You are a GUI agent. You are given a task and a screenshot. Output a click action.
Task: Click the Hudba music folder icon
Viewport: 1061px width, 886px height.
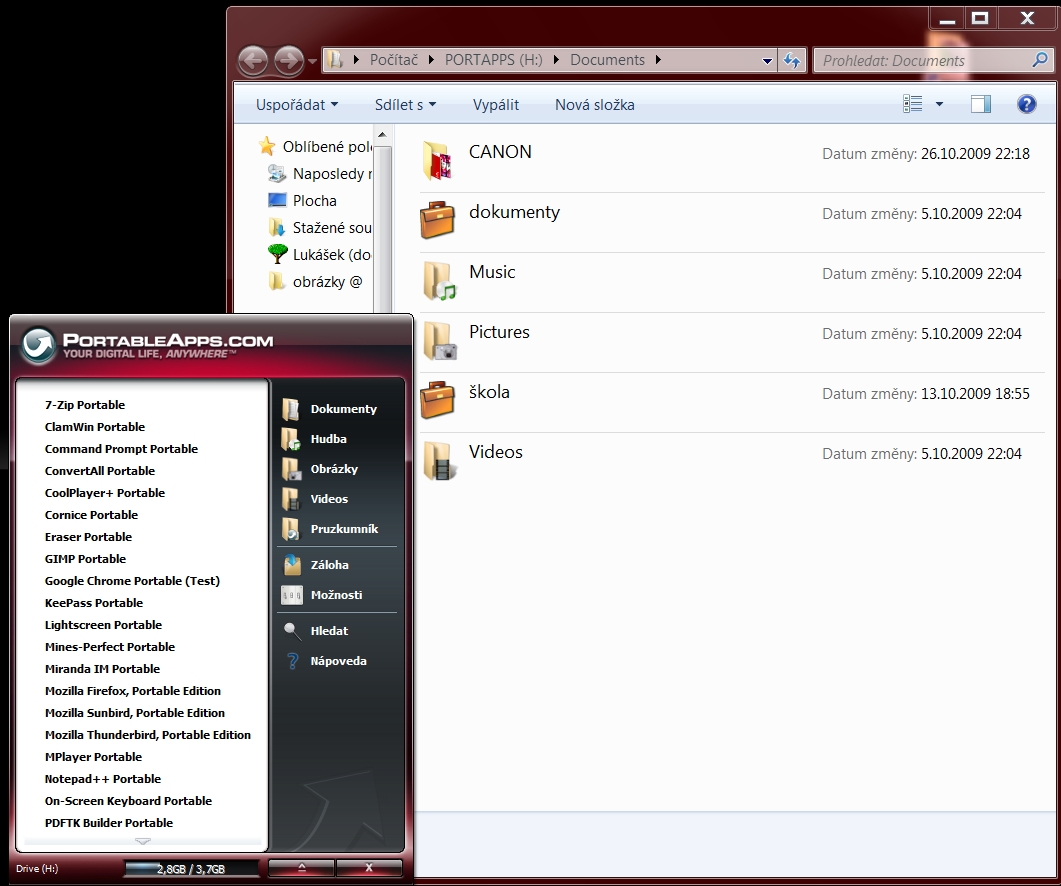pos(291,439)
